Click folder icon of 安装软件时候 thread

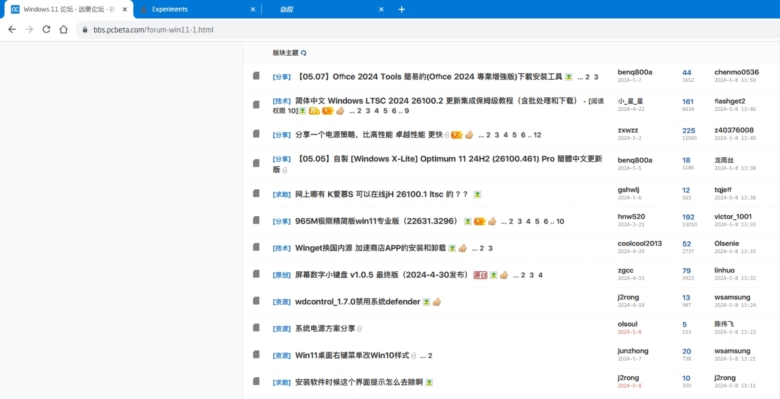coord(256,382)
